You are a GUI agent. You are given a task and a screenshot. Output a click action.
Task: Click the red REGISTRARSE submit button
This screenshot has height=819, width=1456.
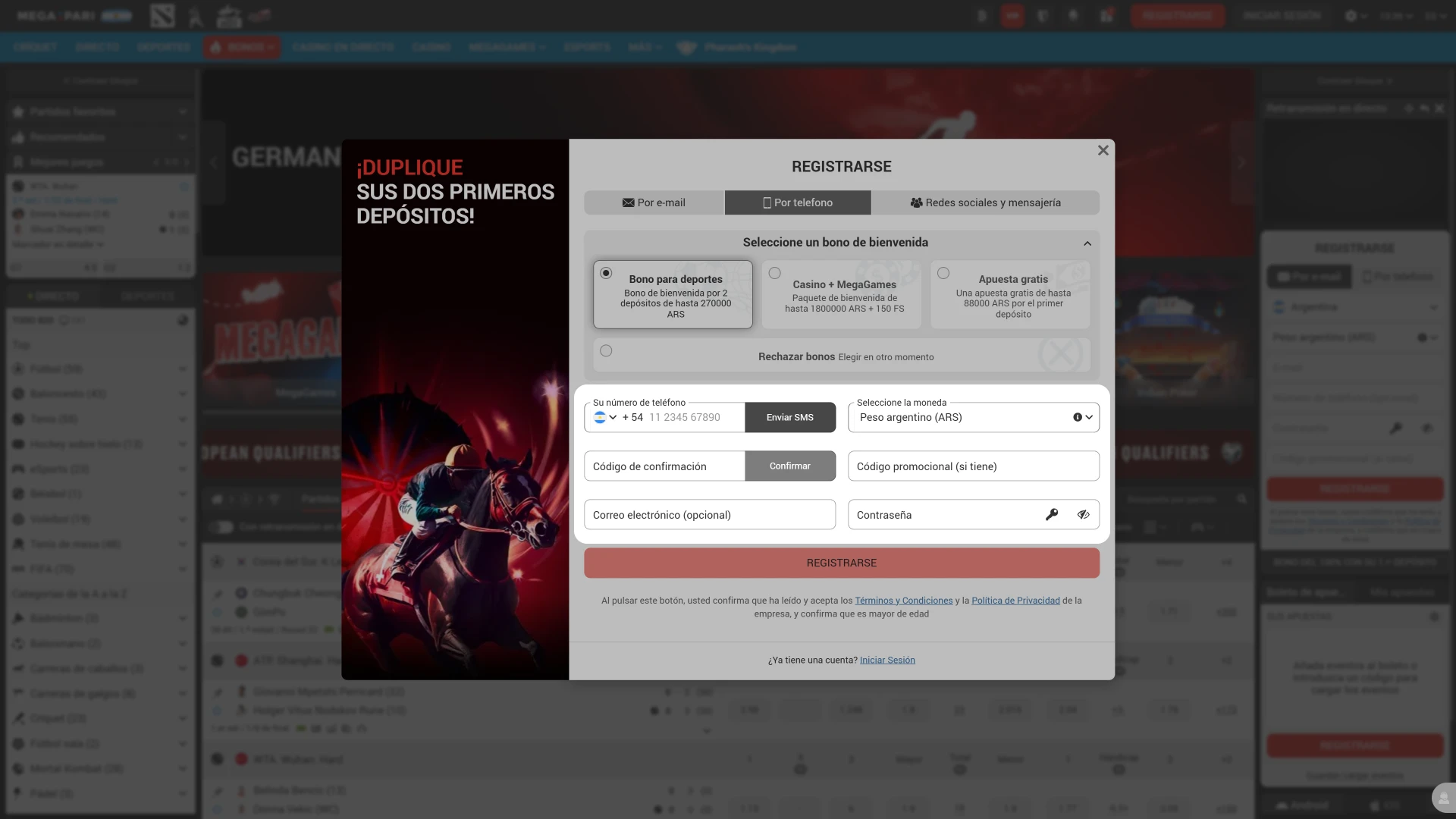[x=841, y=563]
